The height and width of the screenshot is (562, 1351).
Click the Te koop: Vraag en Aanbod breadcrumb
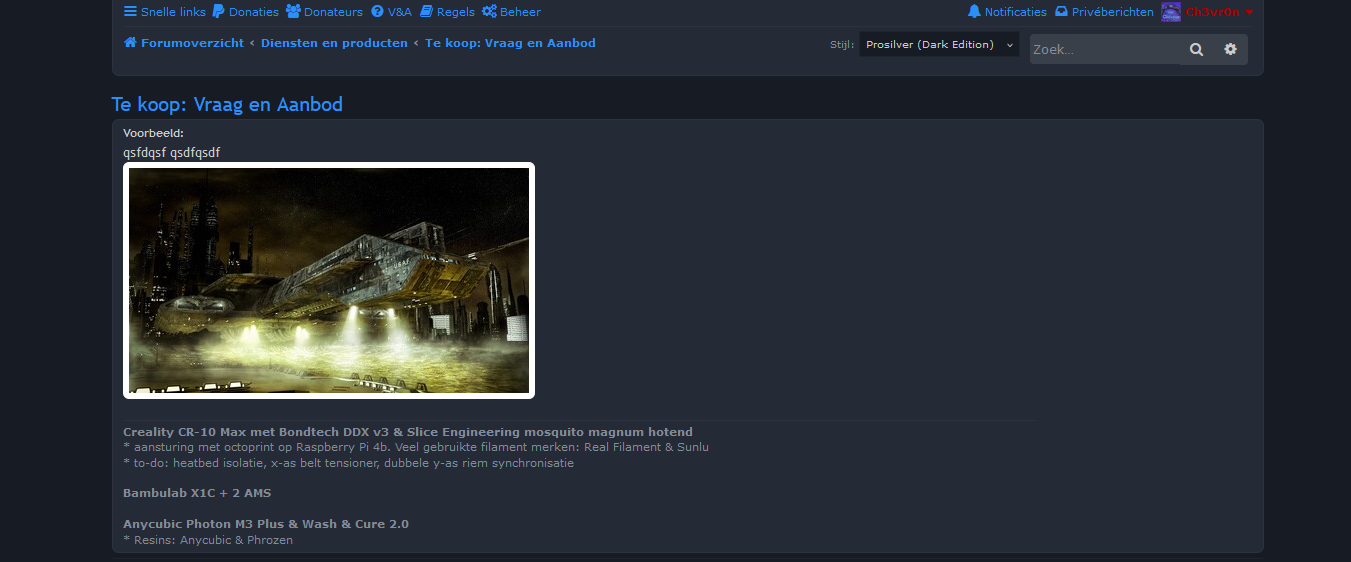510,43
